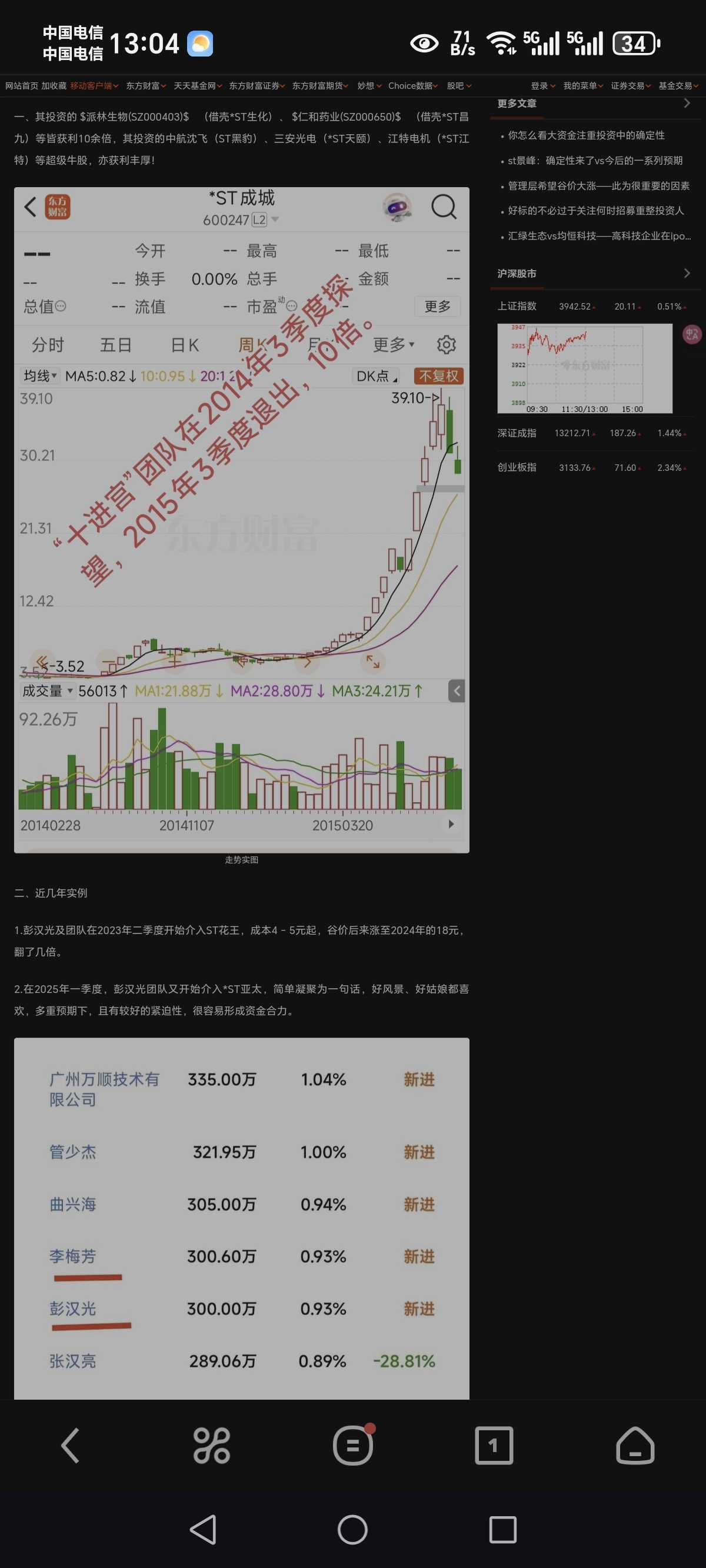Tap the battery indicator showing 34
The height and width of the screenshot is (1568, 706).
[x=636, y=43]
